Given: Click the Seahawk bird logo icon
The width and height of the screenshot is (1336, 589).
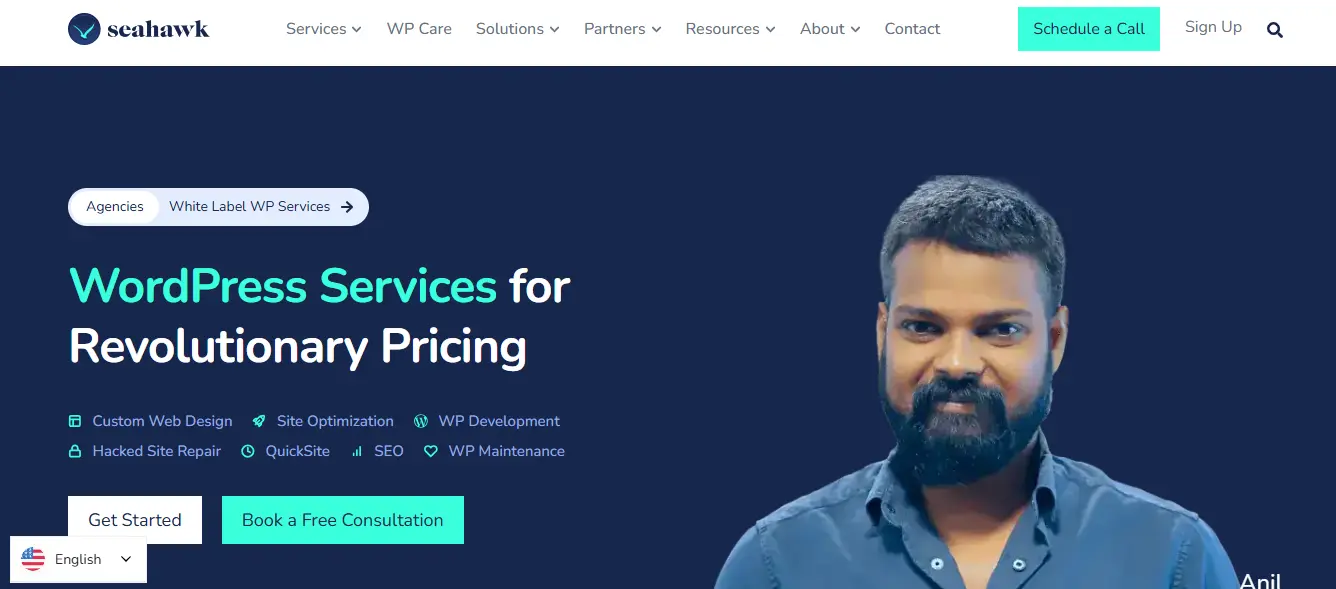Looking at the screenshot, I should [85, 29].
